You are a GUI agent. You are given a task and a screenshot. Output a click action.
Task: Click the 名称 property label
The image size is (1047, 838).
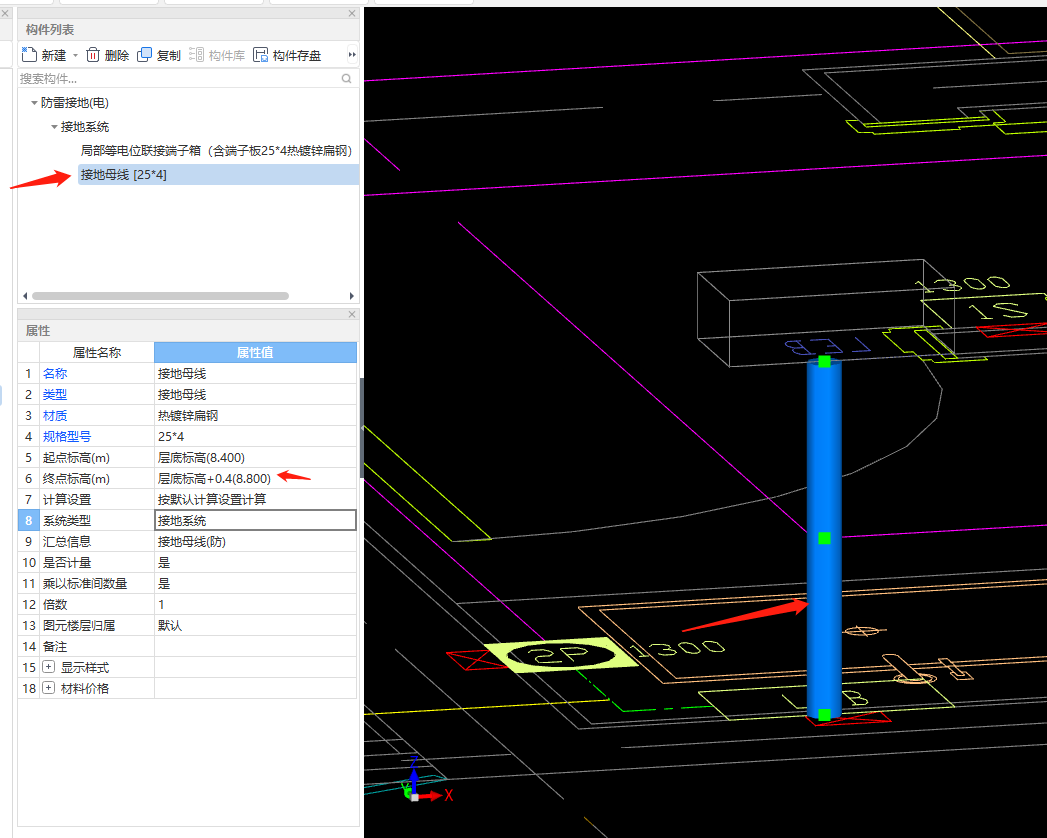pos(55,373)
